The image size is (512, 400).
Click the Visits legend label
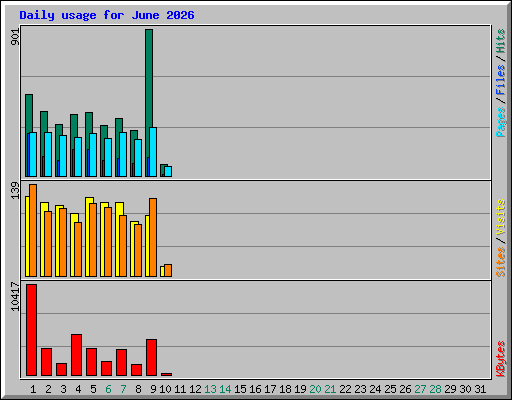tap(501, 218)
